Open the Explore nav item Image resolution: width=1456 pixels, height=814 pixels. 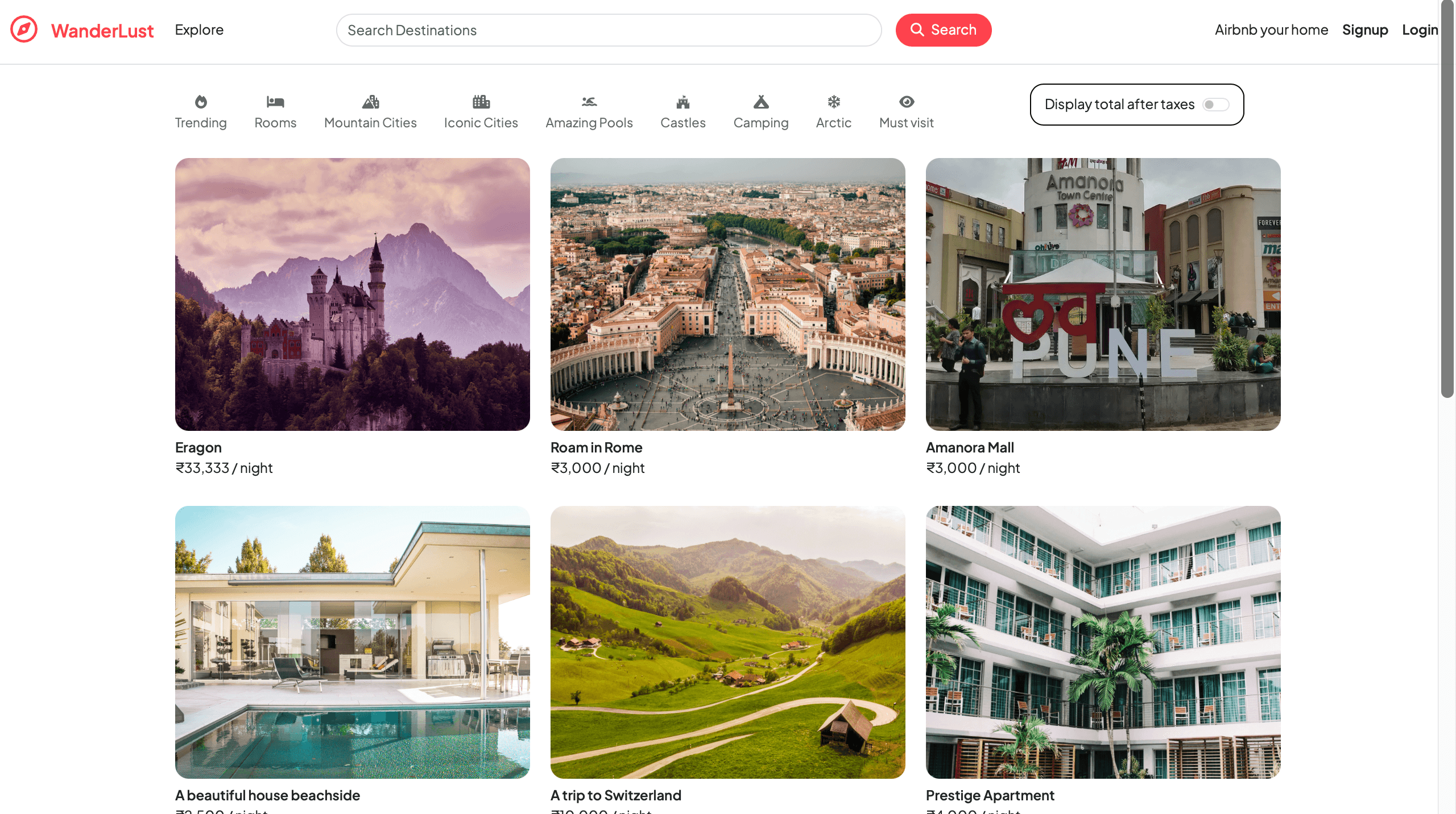pyautogui.click(x=199, y=30)
